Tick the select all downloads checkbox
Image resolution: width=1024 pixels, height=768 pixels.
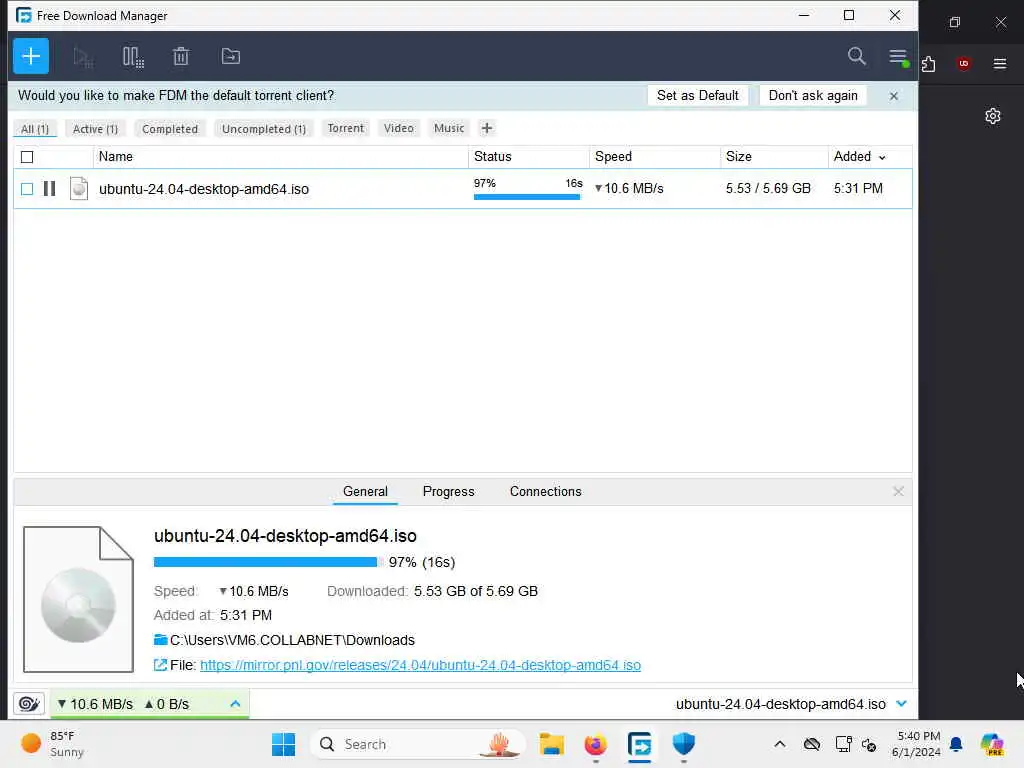(x=27, y=157)
